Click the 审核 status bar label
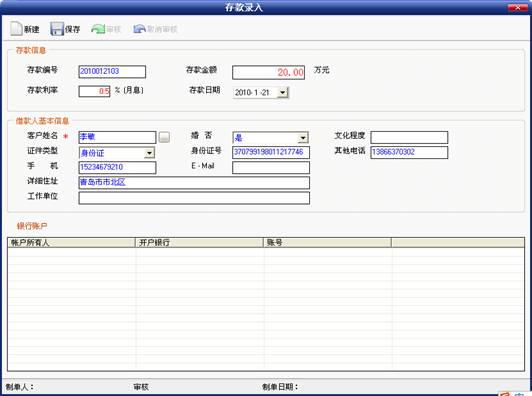 tap(141, 386)
